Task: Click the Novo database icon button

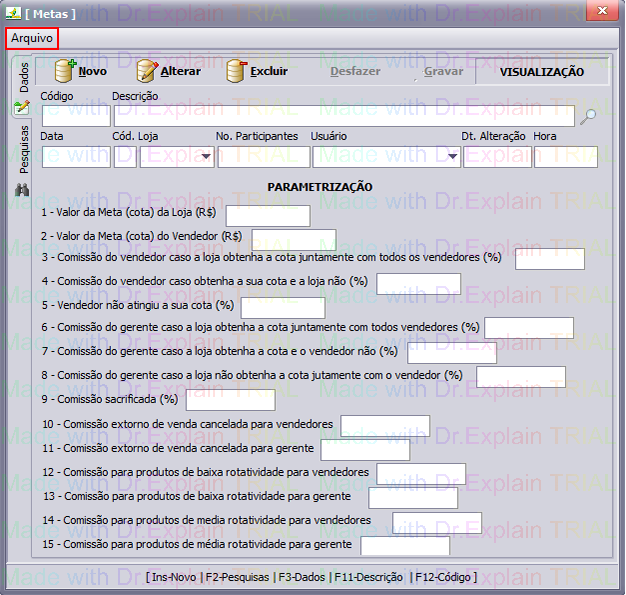Action: click(x=66, y=71)
